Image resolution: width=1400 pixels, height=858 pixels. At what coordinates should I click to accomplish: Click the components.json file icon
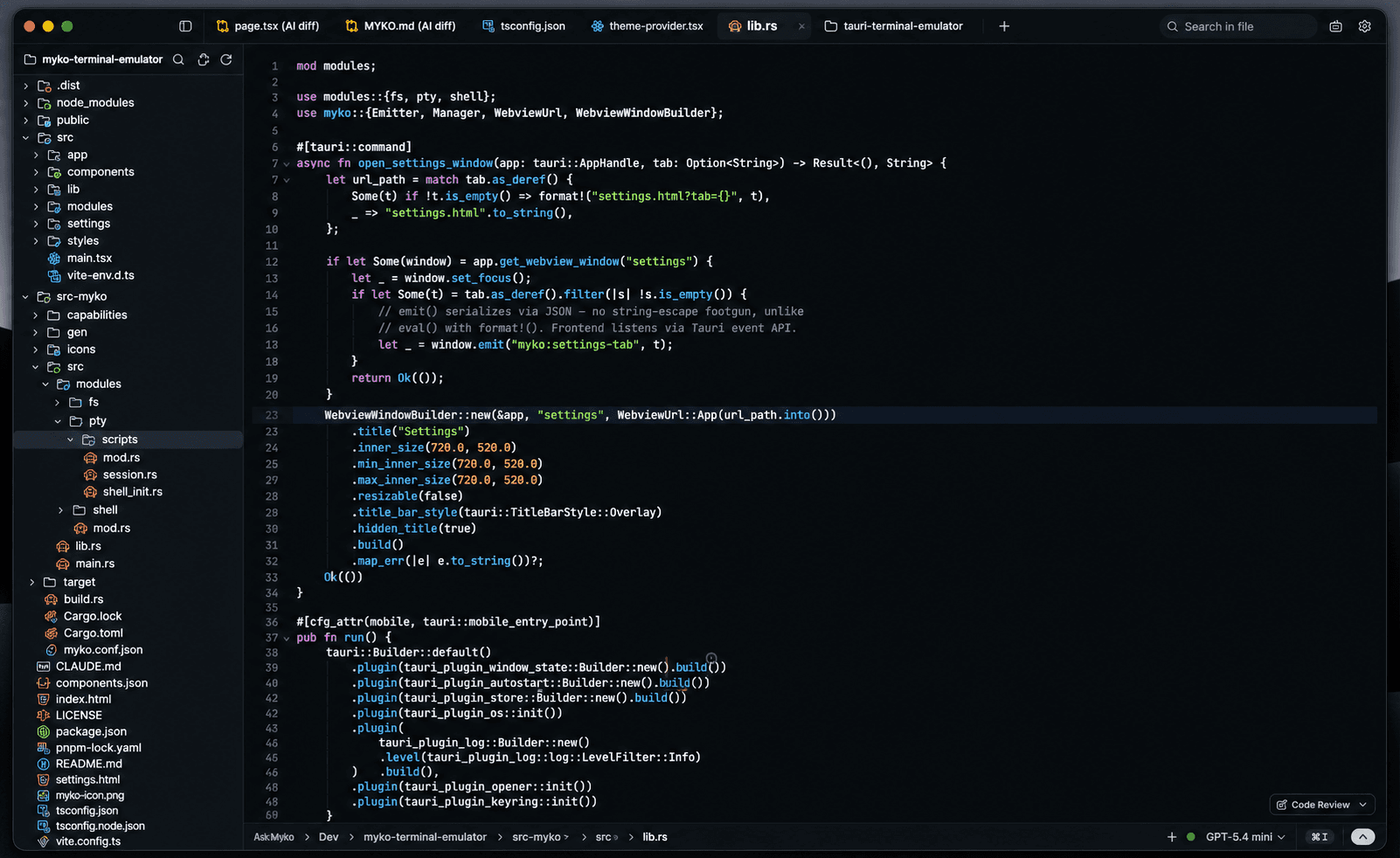pyautogui.click(x=43, y=683)
